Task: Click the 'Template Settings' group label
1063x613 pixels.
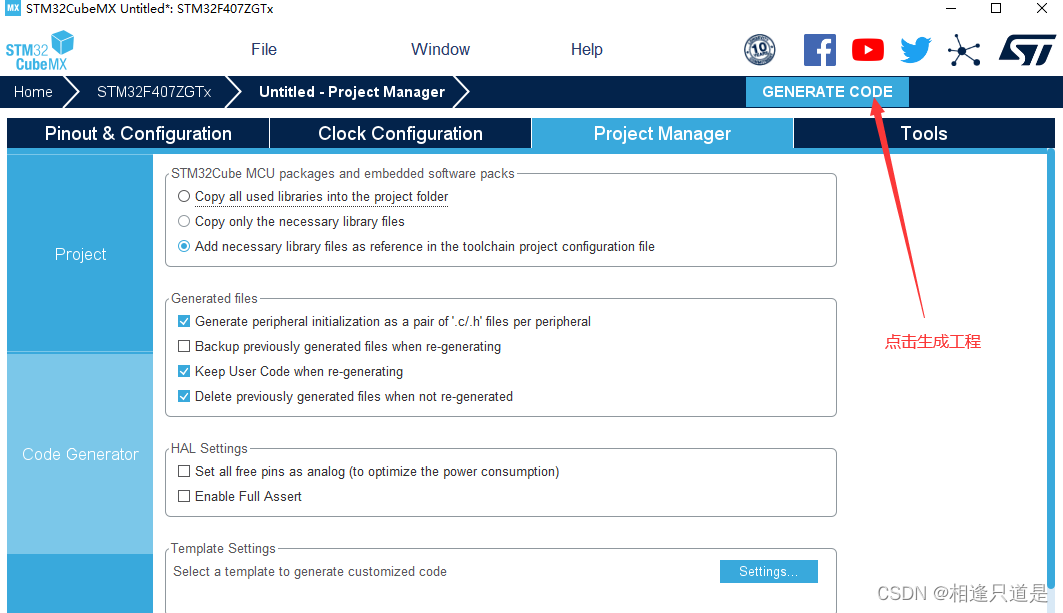Action: tap(223, 548)
